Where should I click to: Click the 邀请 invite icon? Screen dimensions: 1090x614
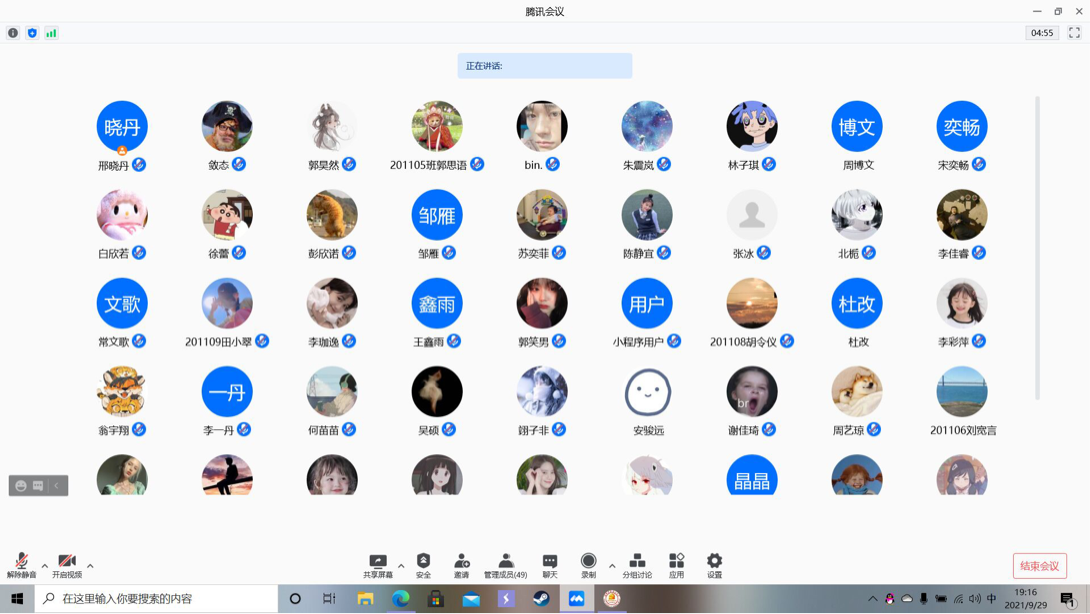461,565
